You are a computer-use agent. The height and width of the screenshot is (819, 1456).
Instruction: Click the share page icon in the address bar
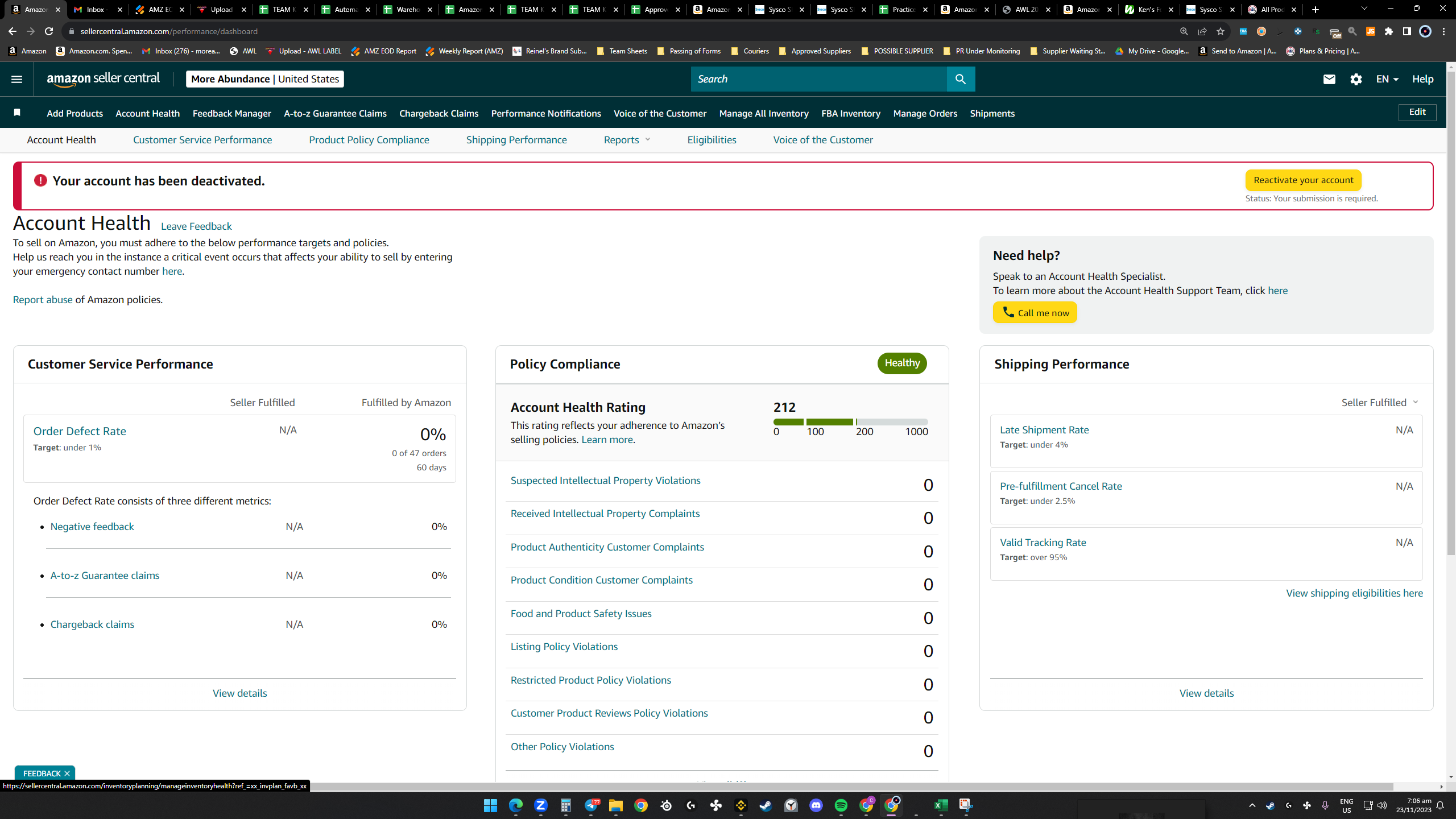[x=1202, y=31]
